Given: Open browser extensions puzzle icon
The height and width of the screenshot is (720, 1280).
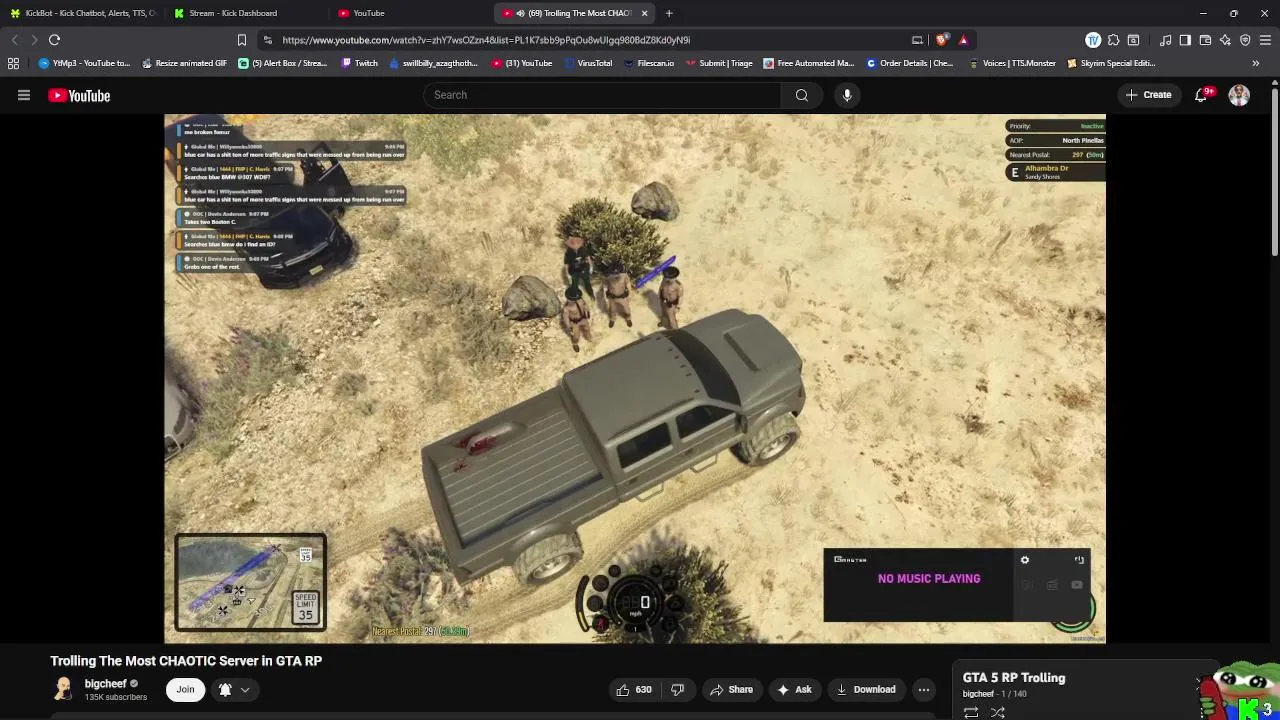Looking at the screenshot, I should (x=1113, y=40).
